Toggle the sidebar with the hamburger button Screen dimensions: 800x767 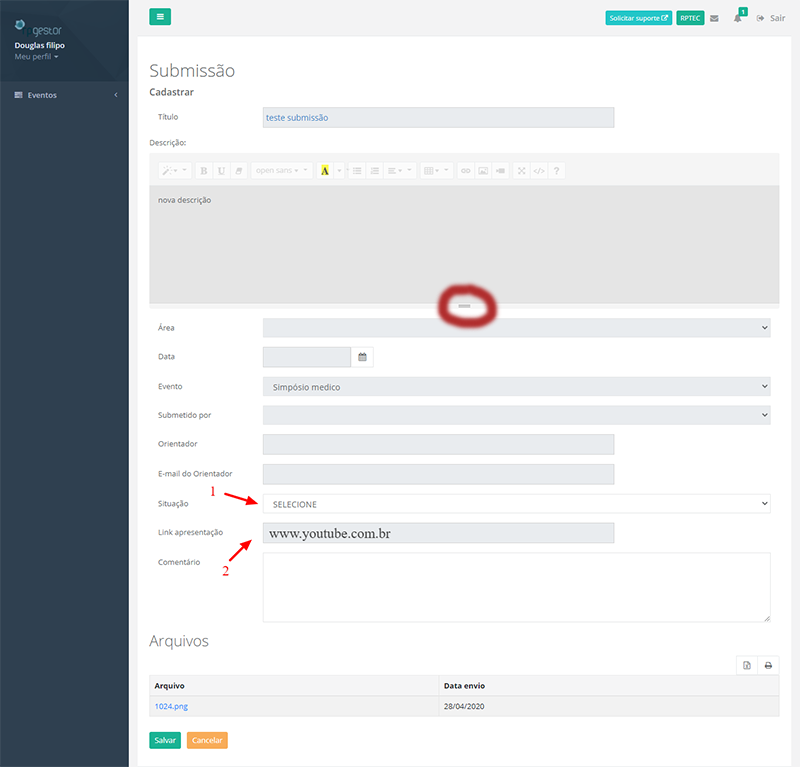click(160, 16)
